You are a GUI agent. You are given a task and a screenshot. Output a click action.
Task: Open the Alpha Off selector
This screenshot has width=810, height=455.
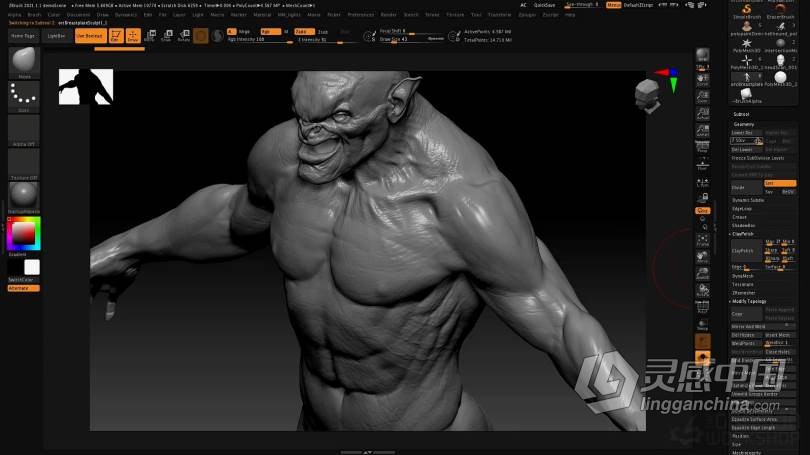click(x=24, y=129)
